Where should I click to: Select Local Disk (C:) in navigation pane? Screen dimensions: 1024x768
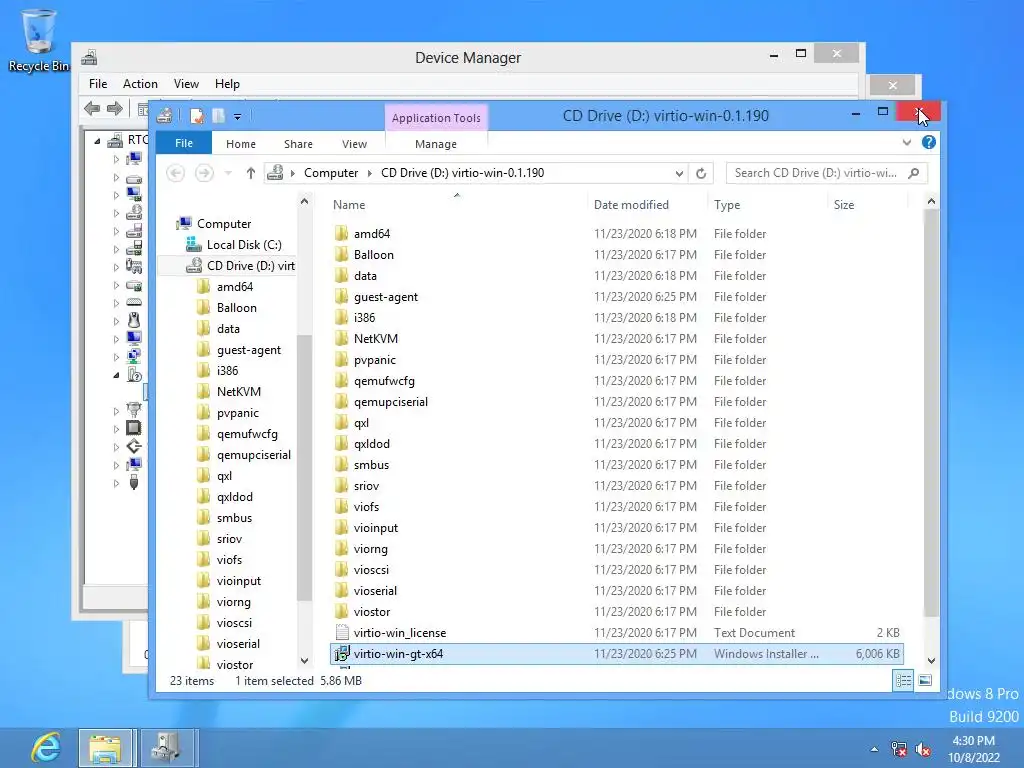coord(244,245)
